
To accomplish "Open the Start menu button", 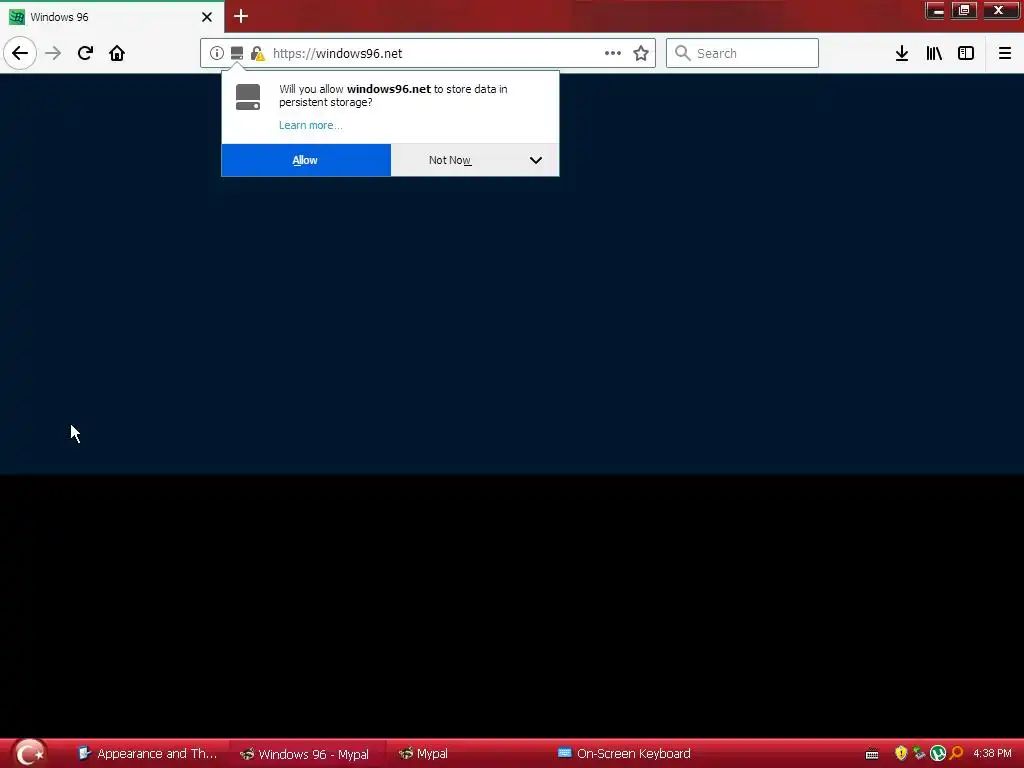I will pos(29,753).
